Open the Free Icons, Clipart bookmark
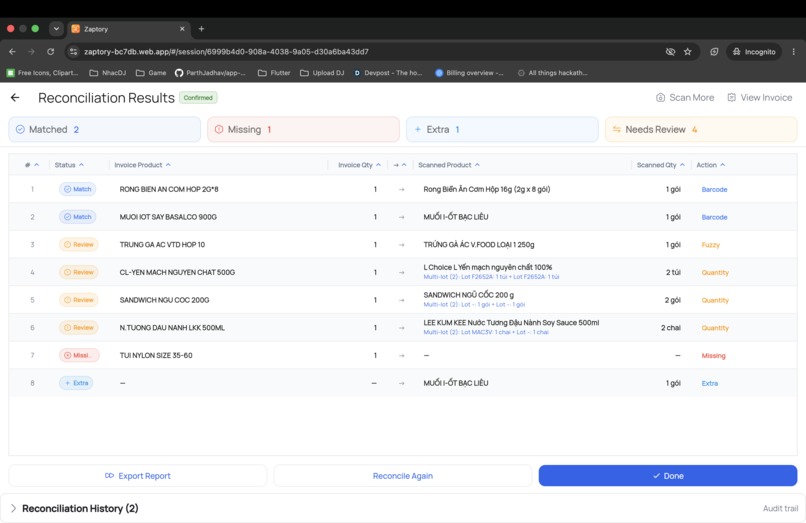The image size is (806, 523). point(43,73)
